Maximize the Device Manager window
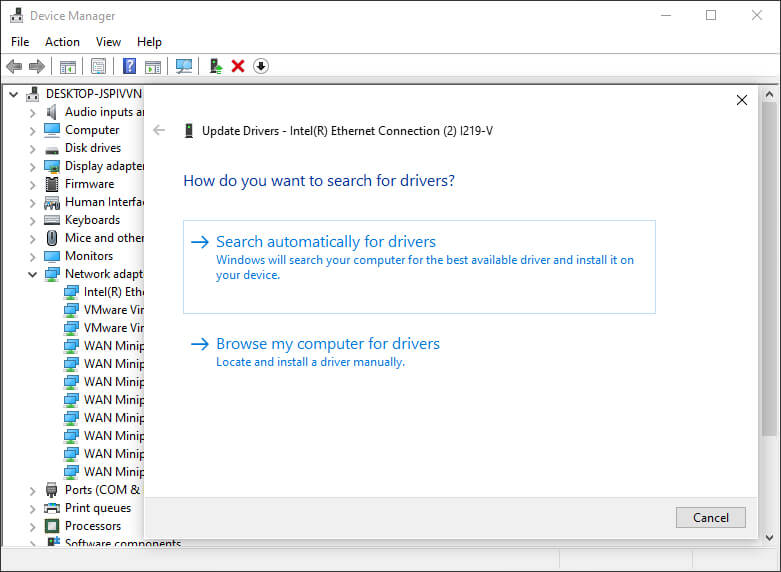The height and width of the screenshot is (572, 781). [711, 15]
